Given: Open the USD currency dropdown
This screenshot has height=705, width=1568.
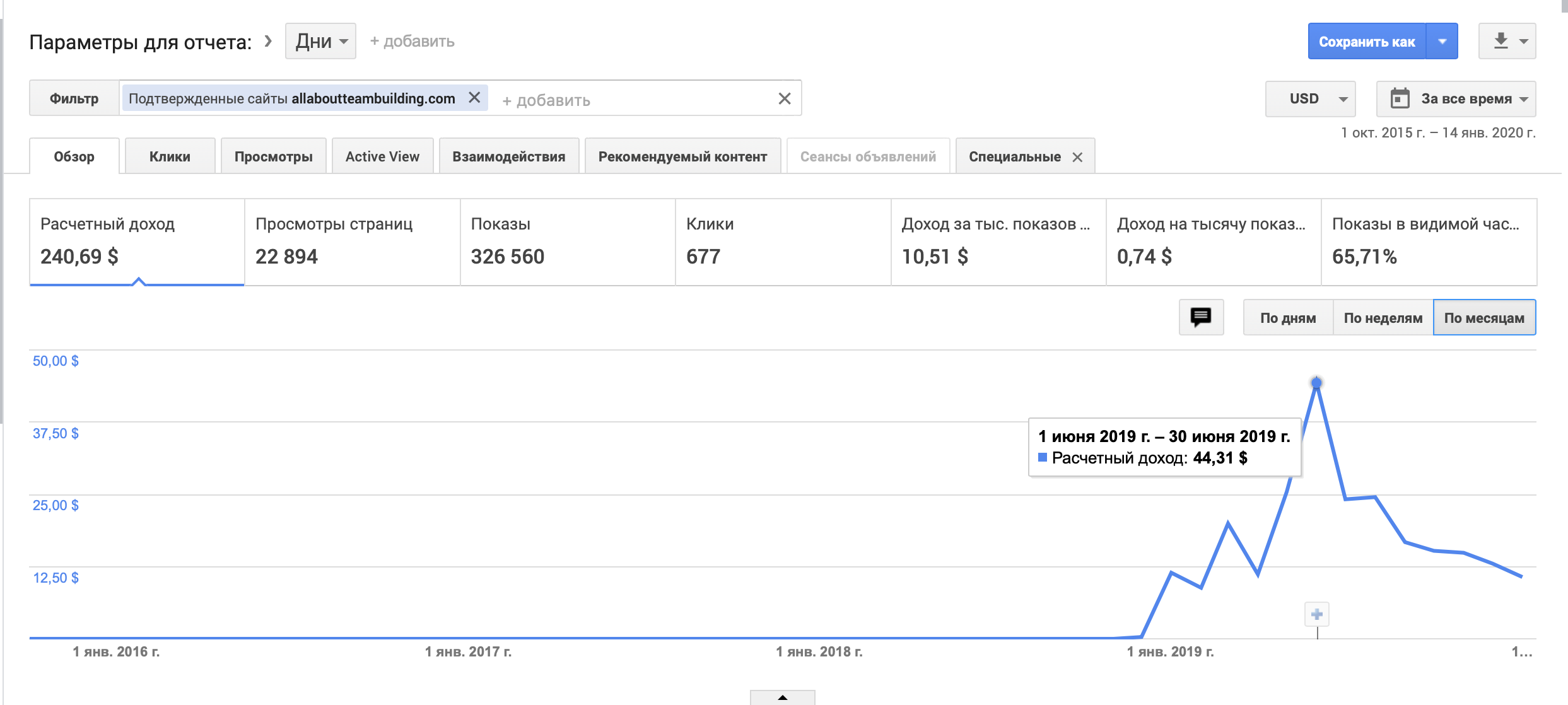Looking at the screenshot, I should point(1310,99).
